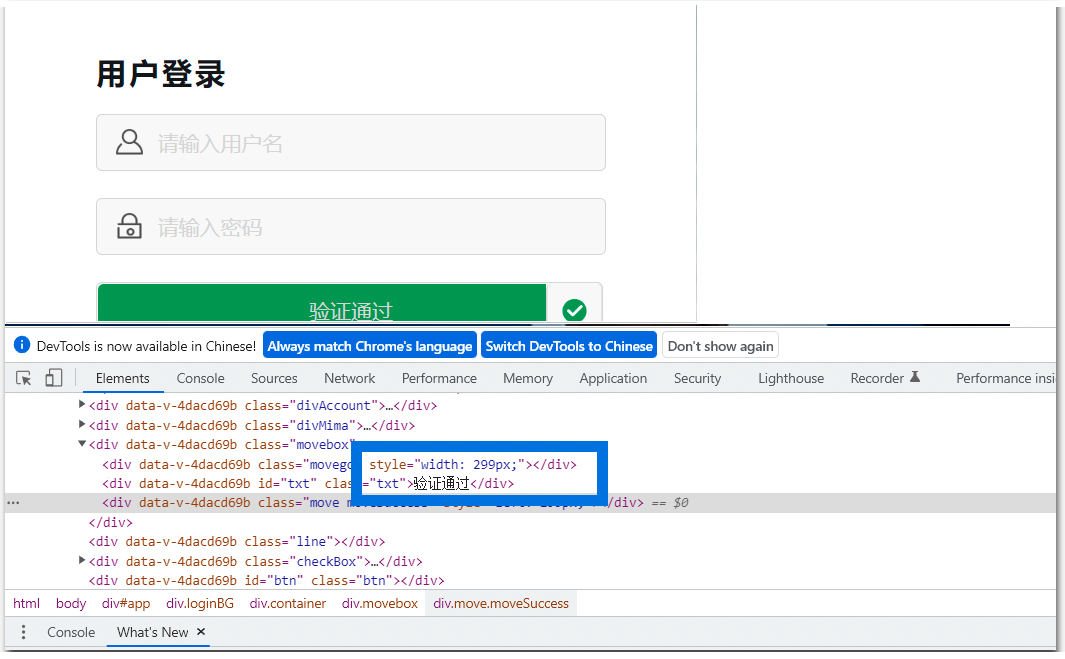Image resolution: width=1065 pixels, height=659 pixels.
Task: Click the Recorder flask icon
Action: click(x=915, y=376)
